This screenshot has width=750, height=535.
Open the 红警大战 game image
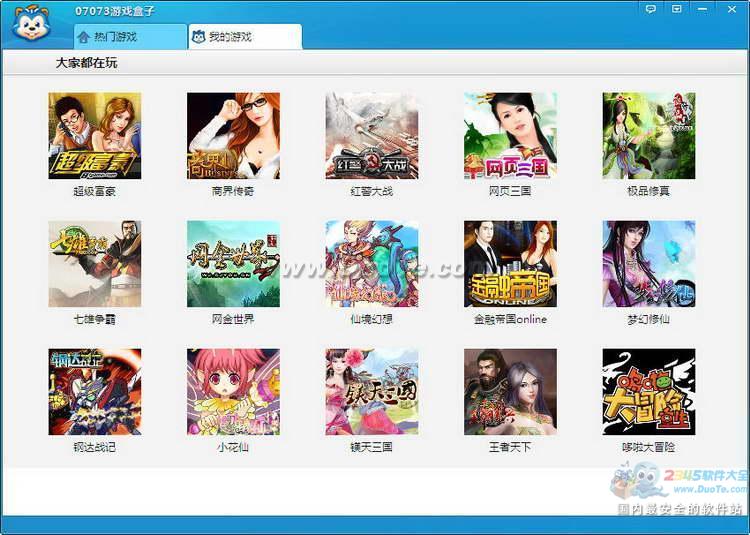click(x=372, y=136)
